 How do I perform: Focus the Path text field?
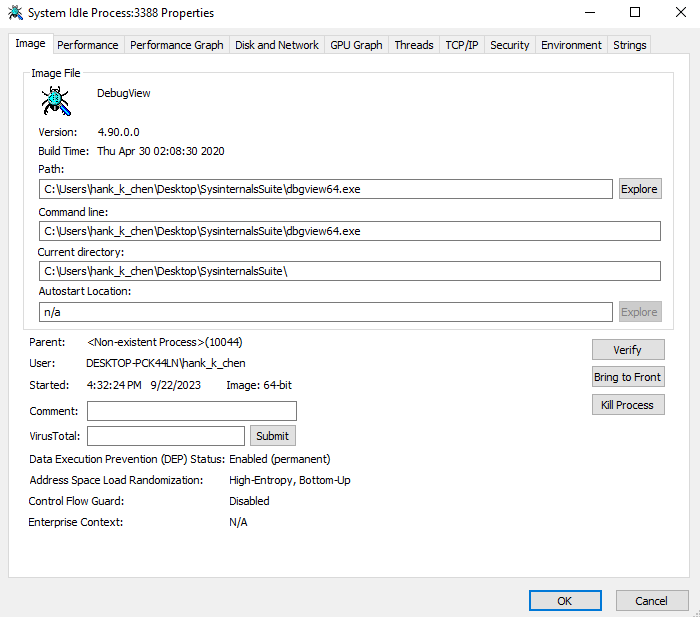[325, 189]
